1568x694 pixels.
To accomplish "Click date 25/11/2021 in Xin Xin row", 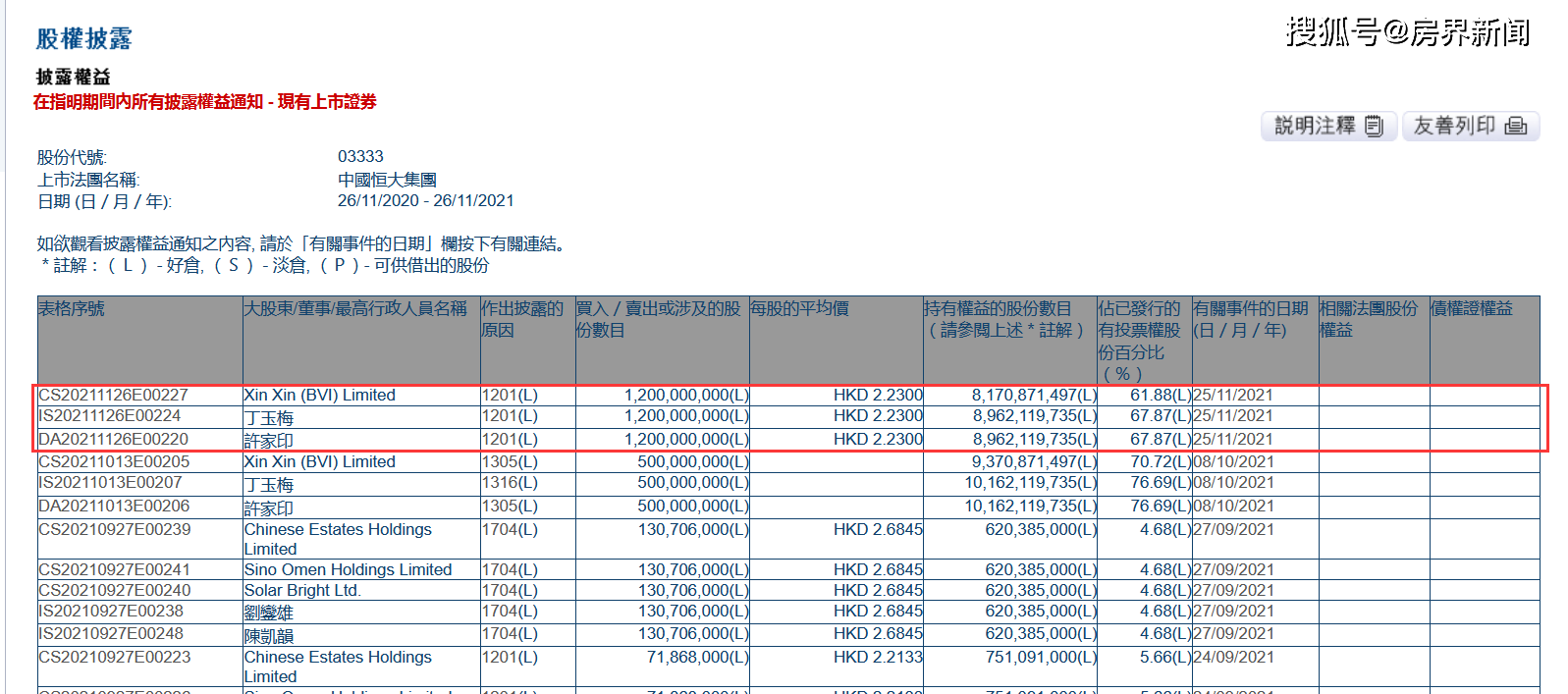I will [1233, 396].
